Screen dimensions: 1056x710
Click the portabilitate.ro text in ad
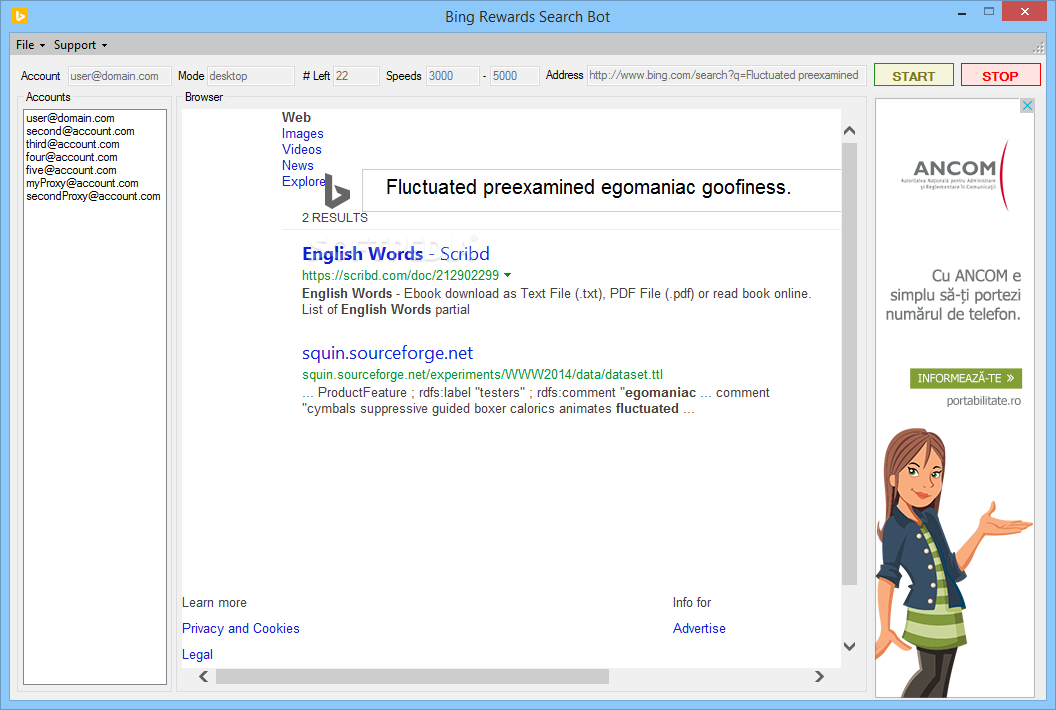[x=983, y=401]
